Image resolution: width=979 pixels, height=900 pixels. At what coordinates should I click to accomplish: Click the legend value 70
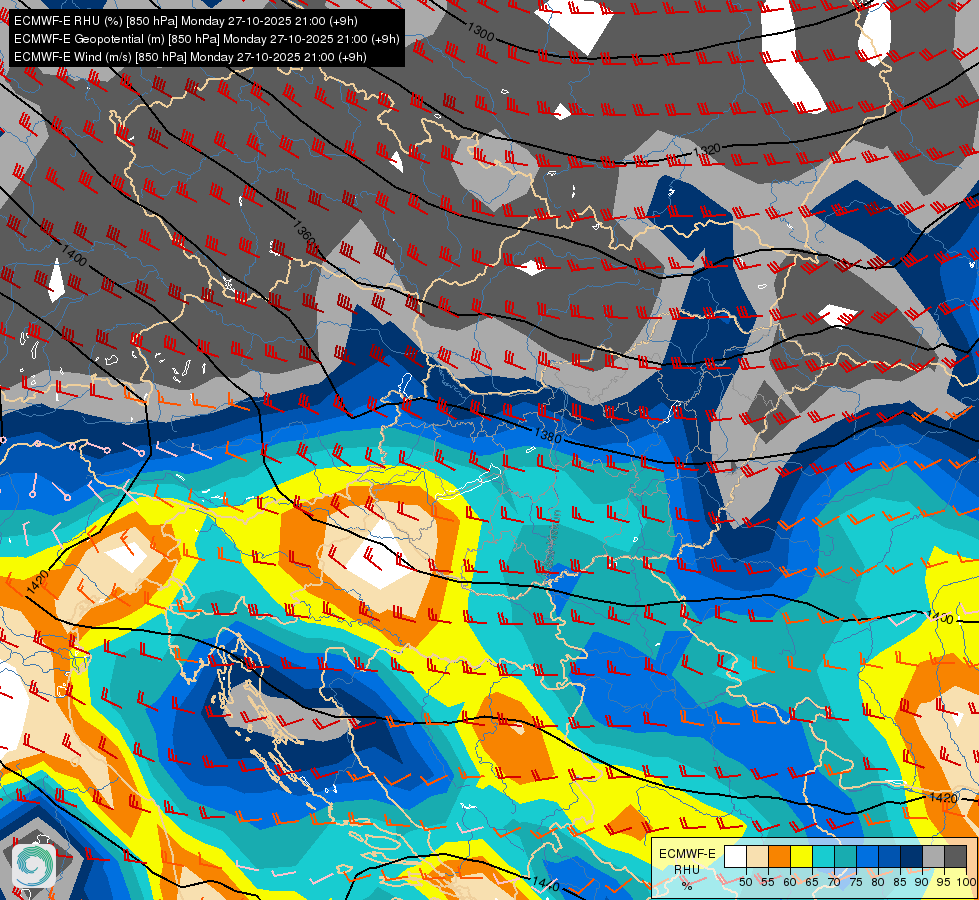[834, 882]
